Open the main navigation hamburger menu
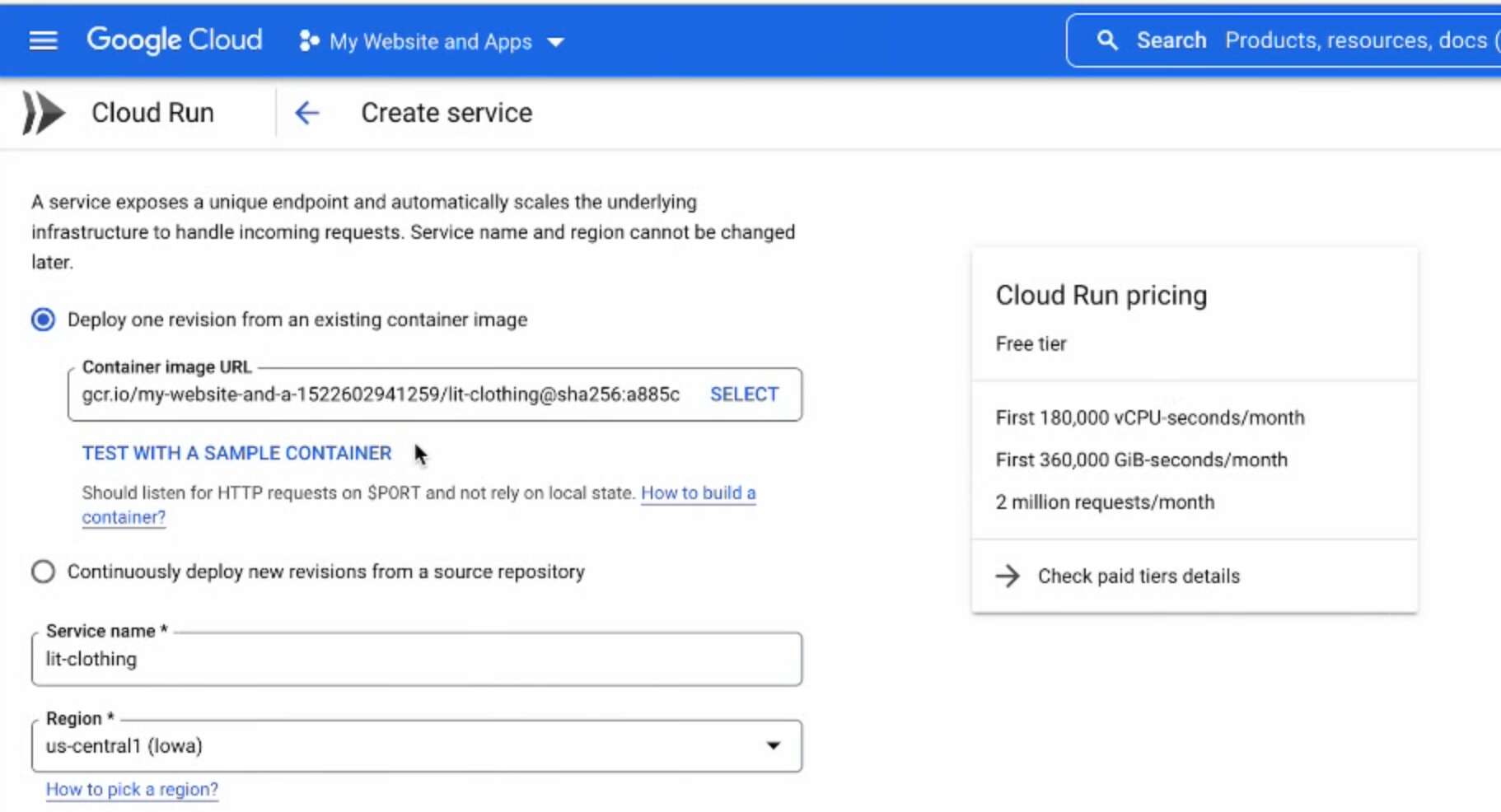This screenshot has width=1501, height=812. 43,40
